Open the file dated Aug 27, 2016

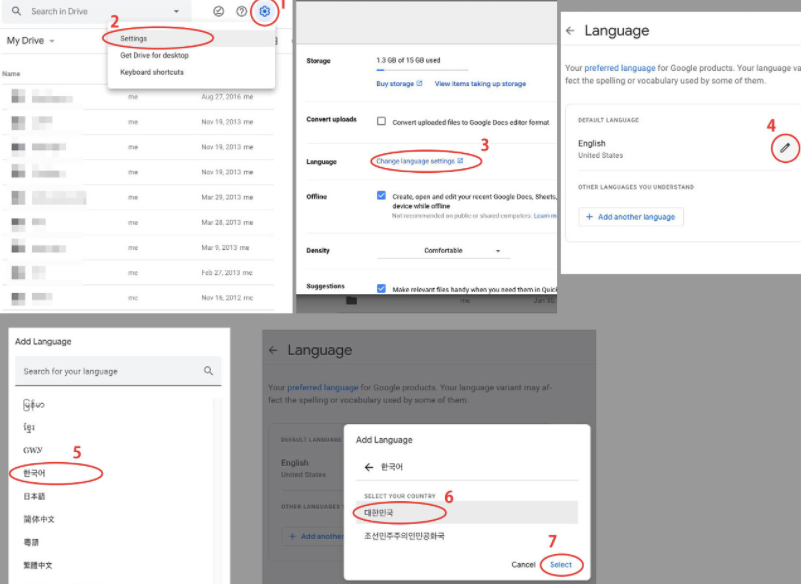138,97
